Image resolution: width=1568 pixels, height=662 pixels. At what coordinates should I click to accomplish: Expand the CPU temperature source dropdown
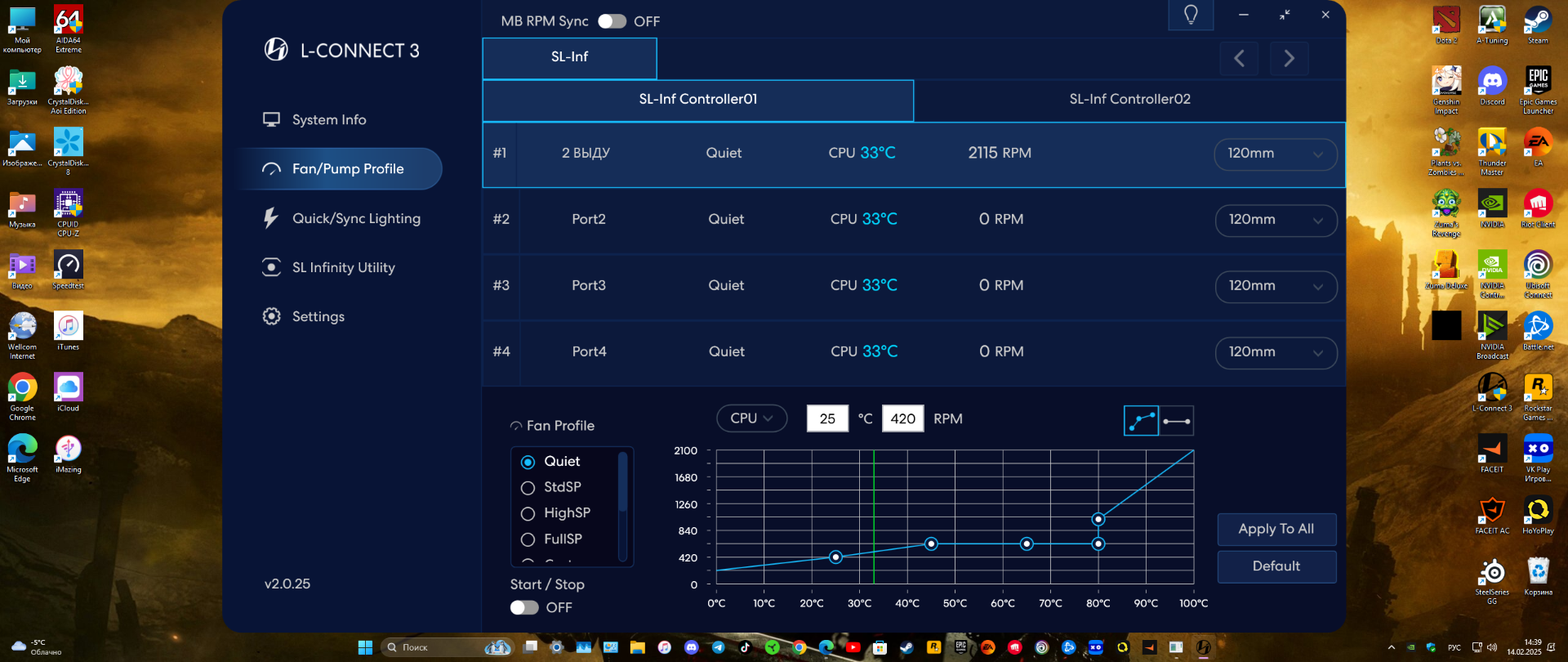pyautogui.click(x=751, y=418)
